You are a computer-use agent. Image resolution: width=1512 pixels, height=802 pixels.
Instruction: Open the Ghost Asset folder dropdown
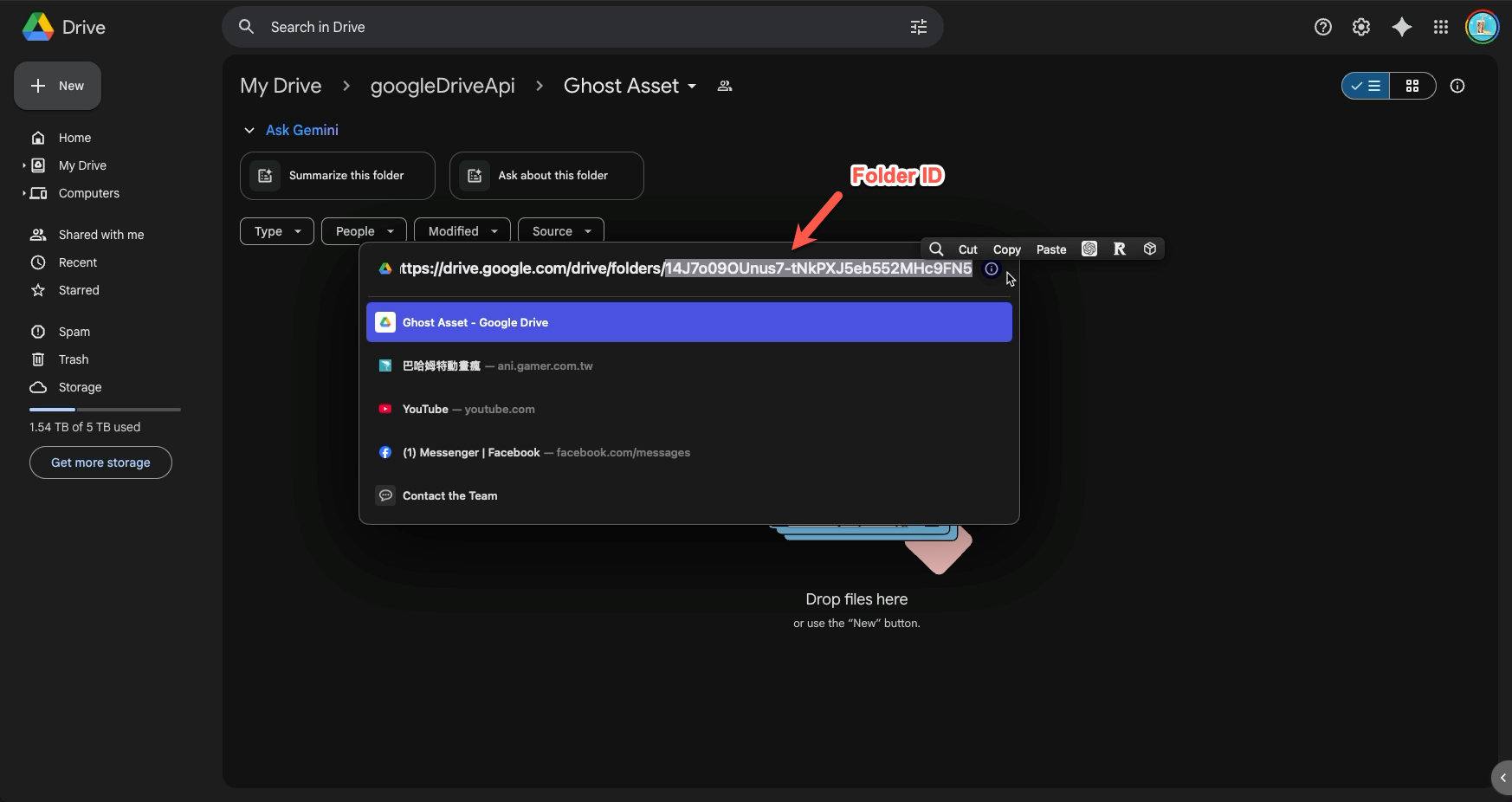click(692, 87)
